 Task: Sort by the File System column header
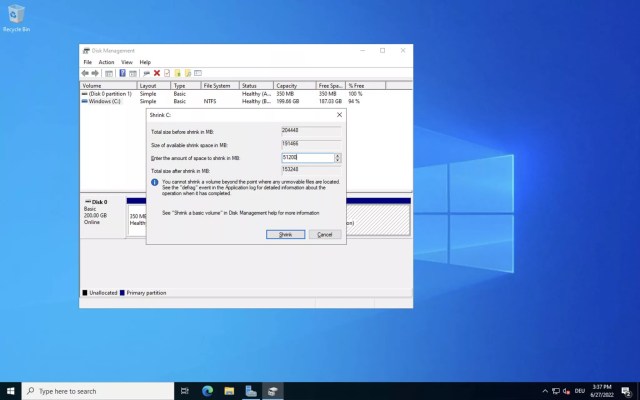click(x=220, y=86)
